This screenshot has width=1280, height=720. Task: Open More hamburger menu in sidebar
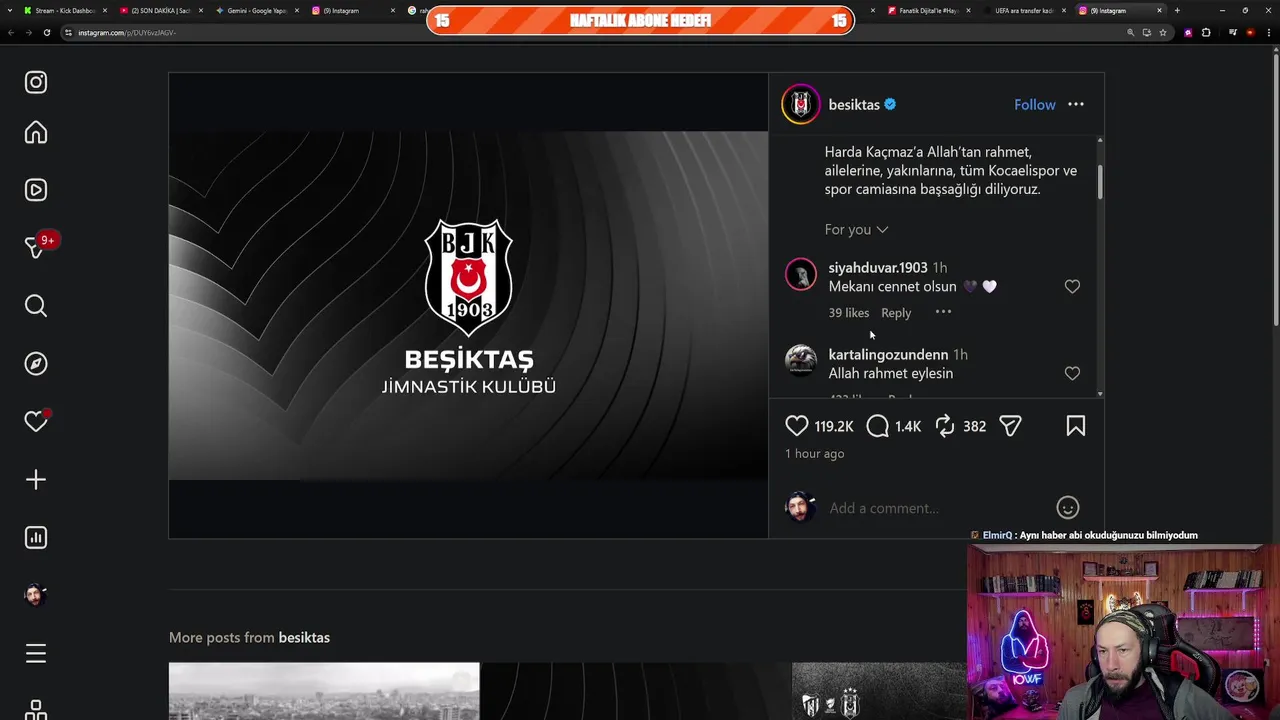36,654
